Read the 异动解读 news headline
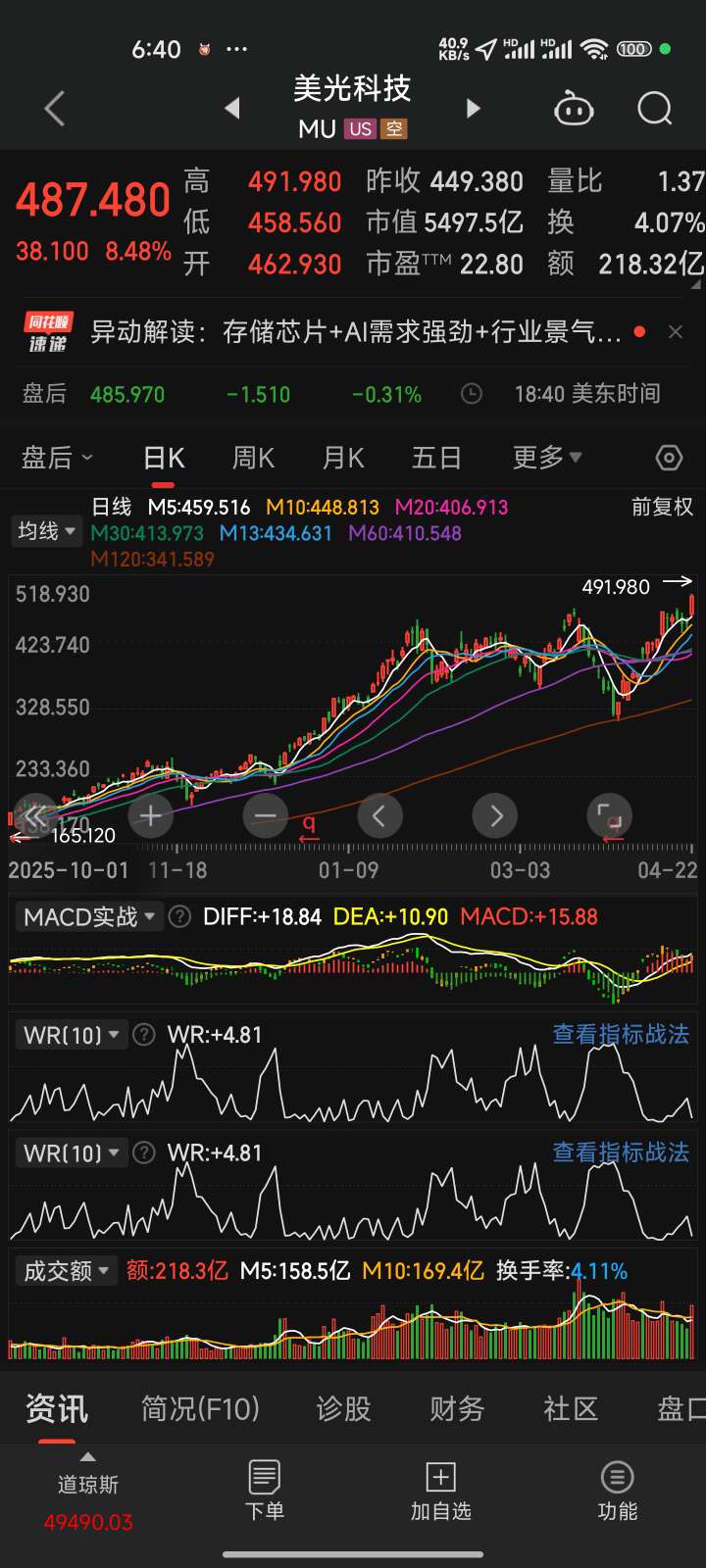The width and height of the screenshot is (706, 1568). pos(355,332)
